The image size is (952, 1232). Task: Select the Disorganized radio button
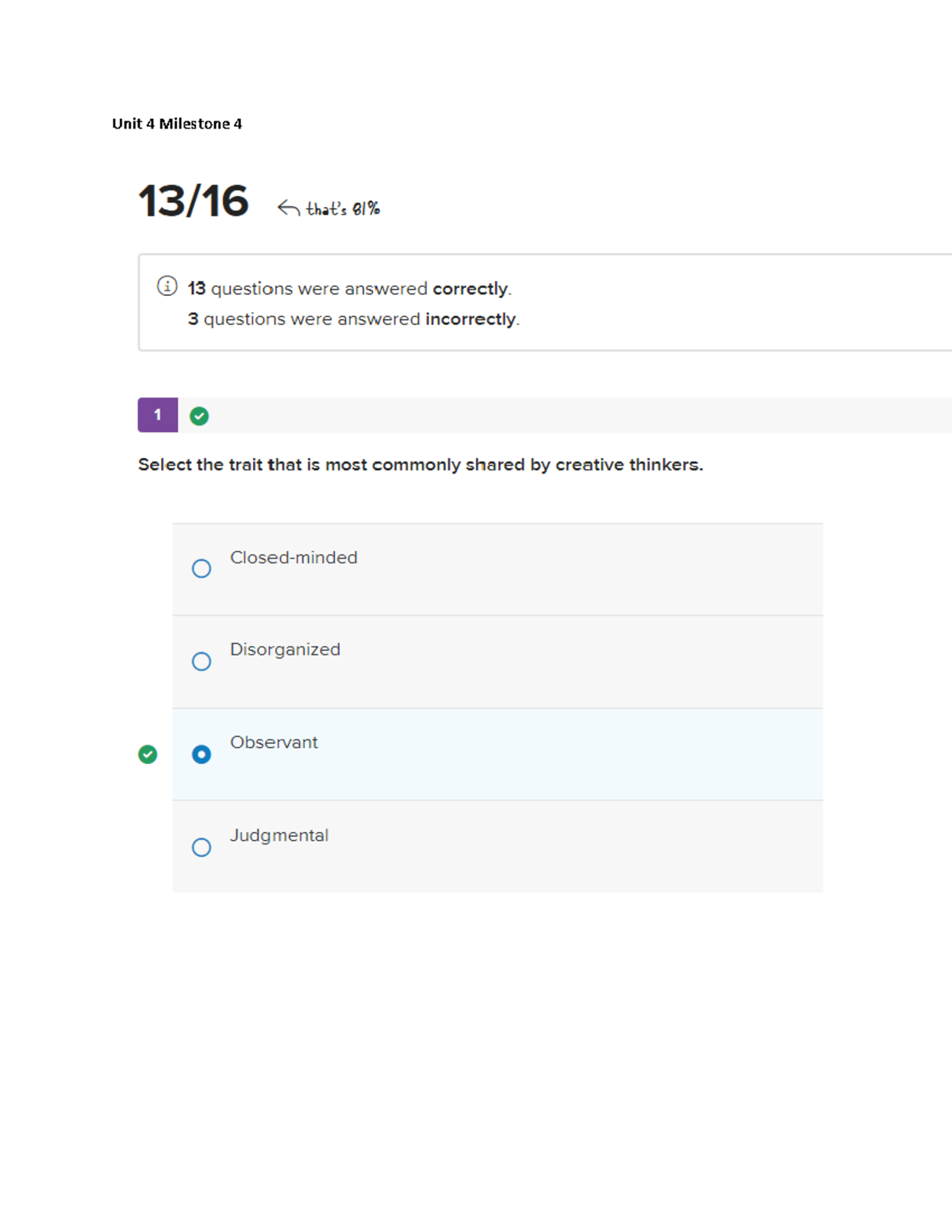click(x=202, y=662)
